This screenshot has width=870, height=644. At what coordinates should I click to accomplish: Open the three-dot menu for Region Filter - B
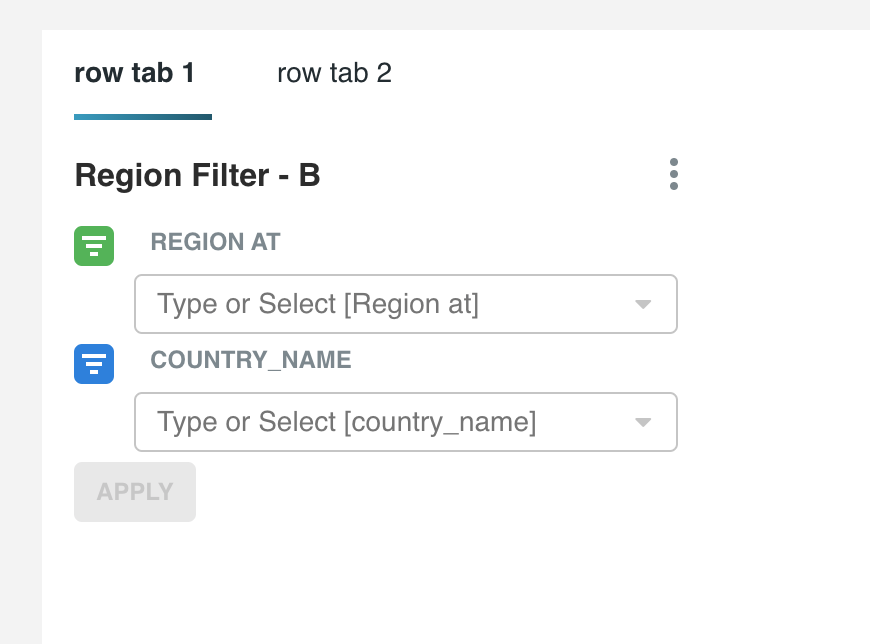pos(674,174)
